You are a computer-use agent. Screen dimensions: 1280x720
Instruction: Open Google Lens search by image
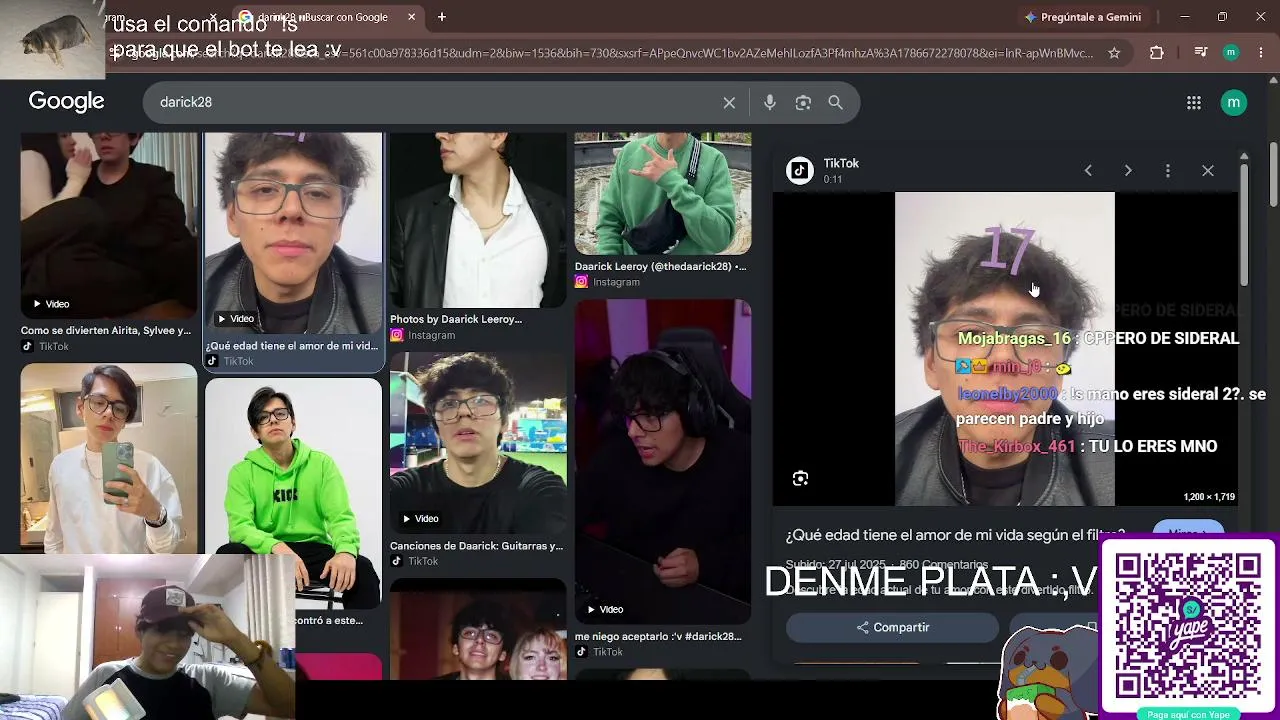(803, 102)
